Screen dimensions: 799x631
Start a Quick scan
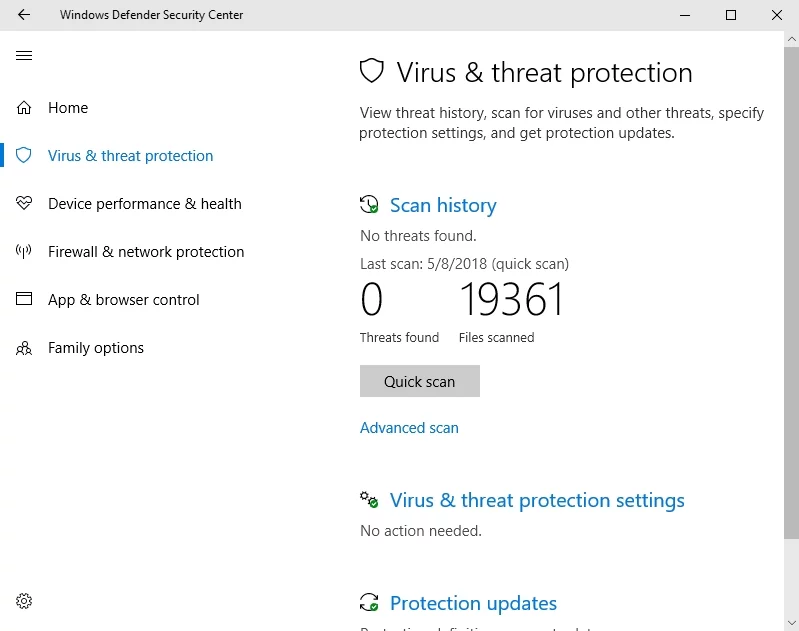[420, 381]
